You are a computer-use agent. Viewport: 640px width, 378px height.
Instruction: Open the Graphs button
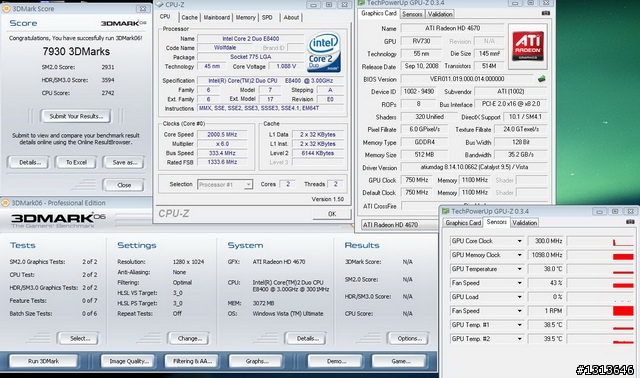256,361
